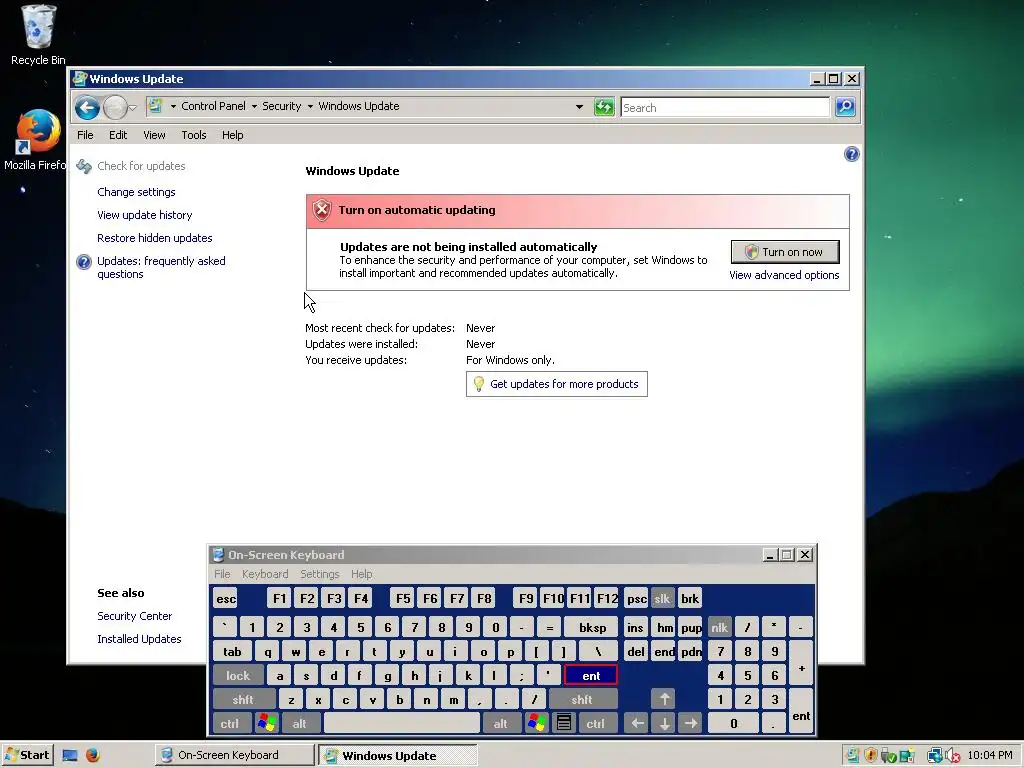Toggle the right alt key

pyautogui.click(x=500, y=724)
